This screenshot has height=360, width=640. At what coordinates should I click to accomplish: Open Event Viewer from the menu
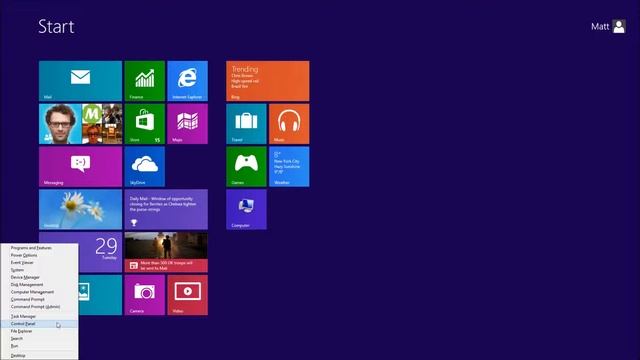click(x=39, y=262)
